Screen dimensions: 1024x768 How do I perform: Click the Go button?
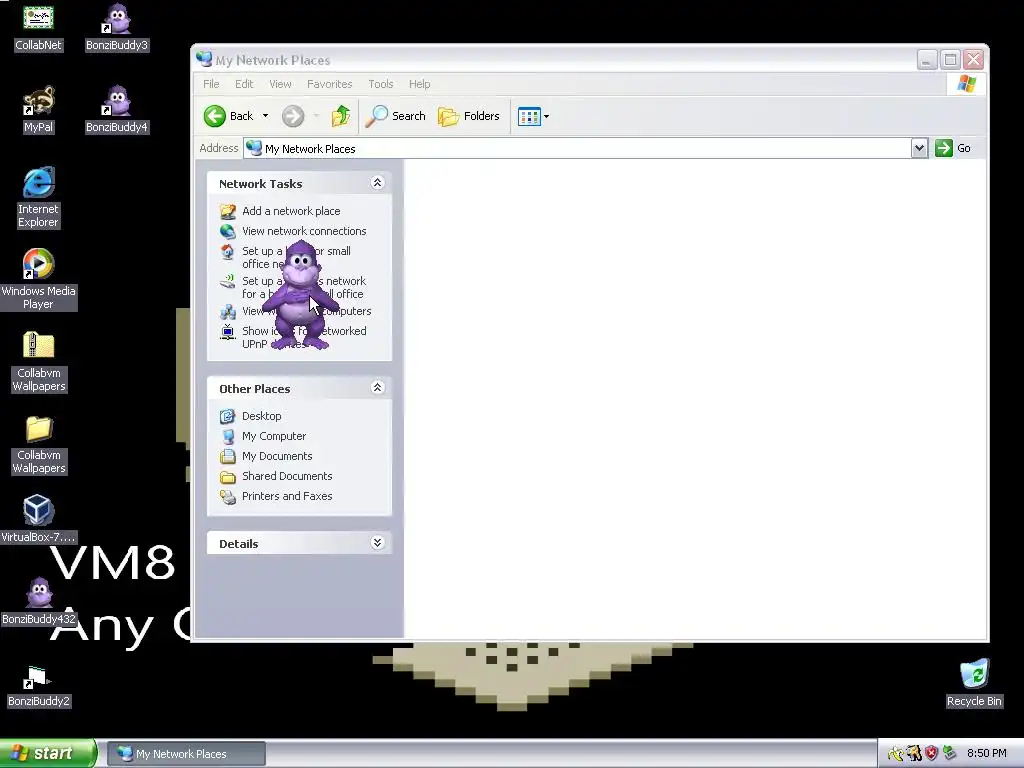[x=953, y=148]
